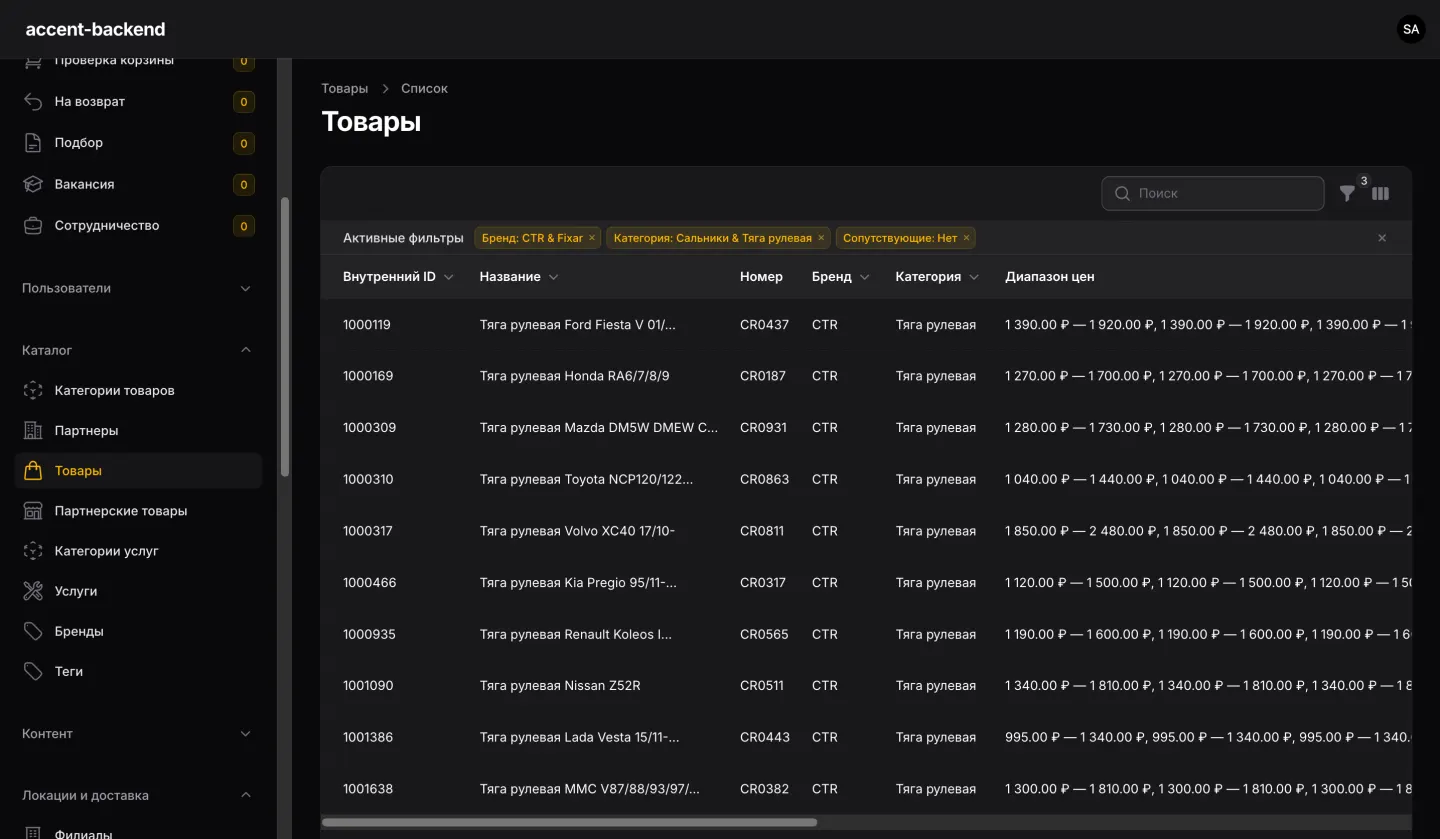
Task: Open the table filters funnel icon
Action: pyautogui.click(x=1347, y=194)
